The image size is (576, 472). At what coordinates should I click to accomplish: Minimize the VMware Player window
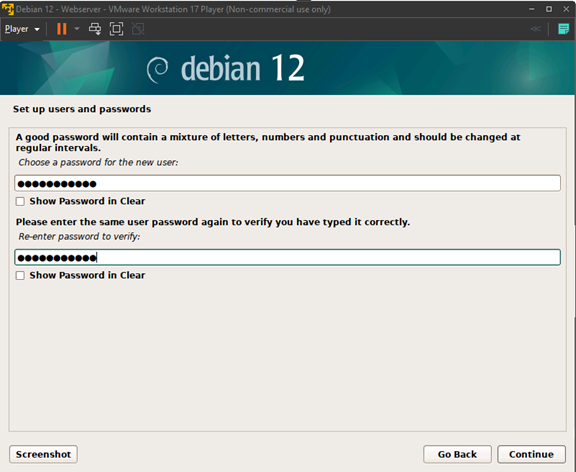pyautogui.click(x=532, y=9)
